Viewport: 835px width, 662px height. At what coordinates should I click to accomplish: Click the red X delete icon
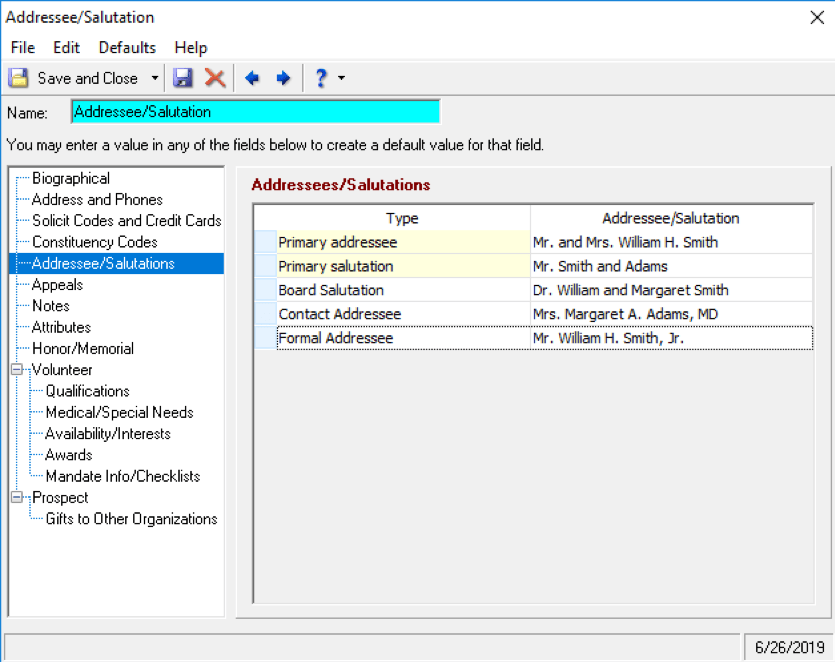(215, 78)
